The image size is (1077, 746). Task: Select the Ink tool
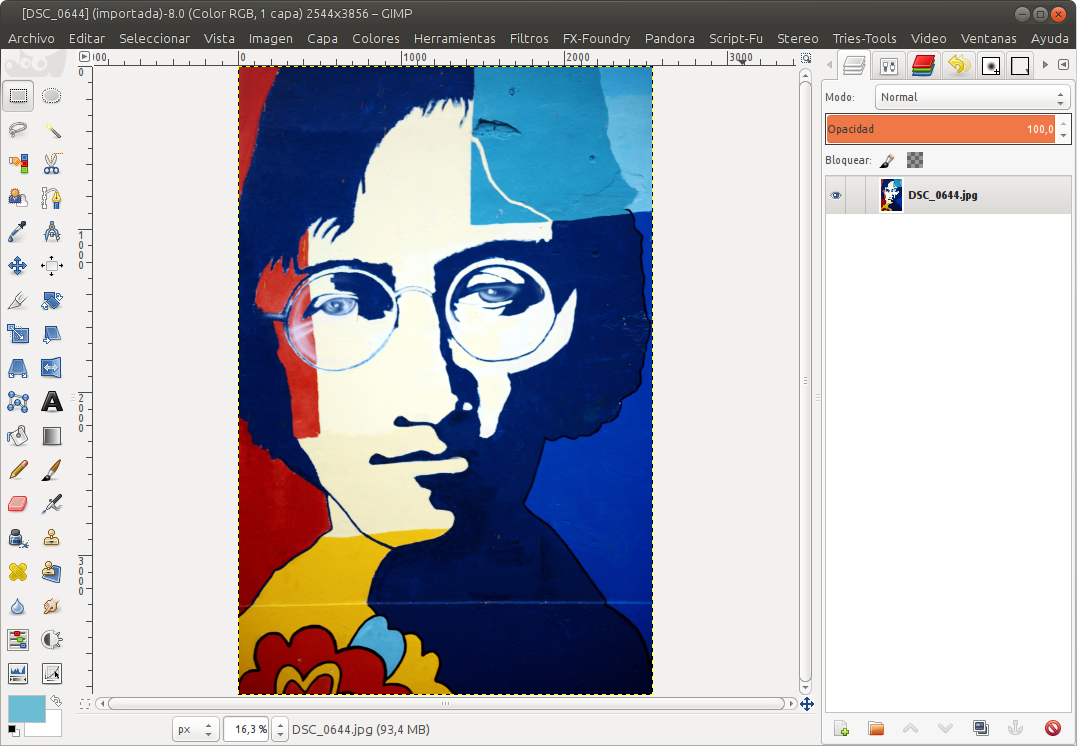(18, 538)
